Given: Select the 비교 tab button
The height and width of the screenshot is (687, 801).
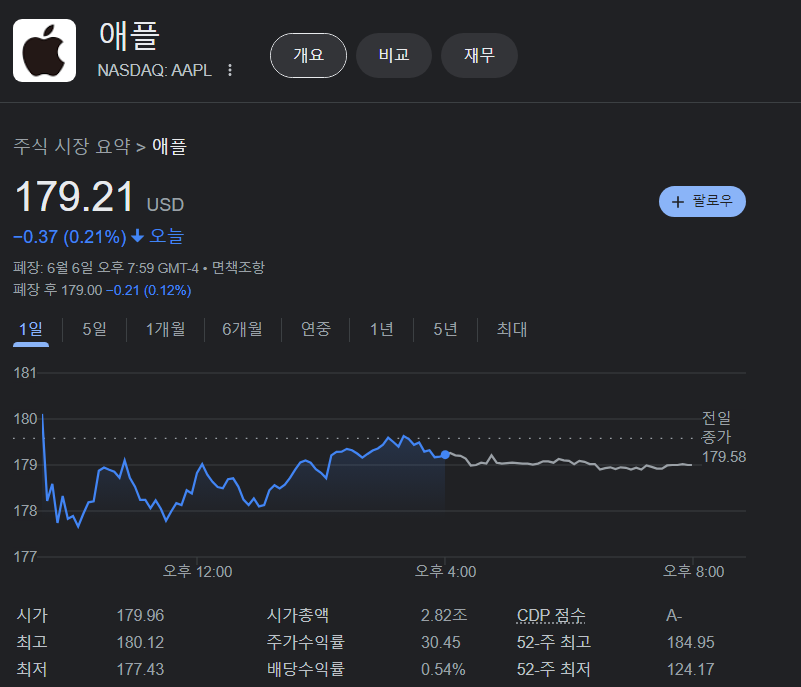Looking at the screenshot, I should pos(394,55).
